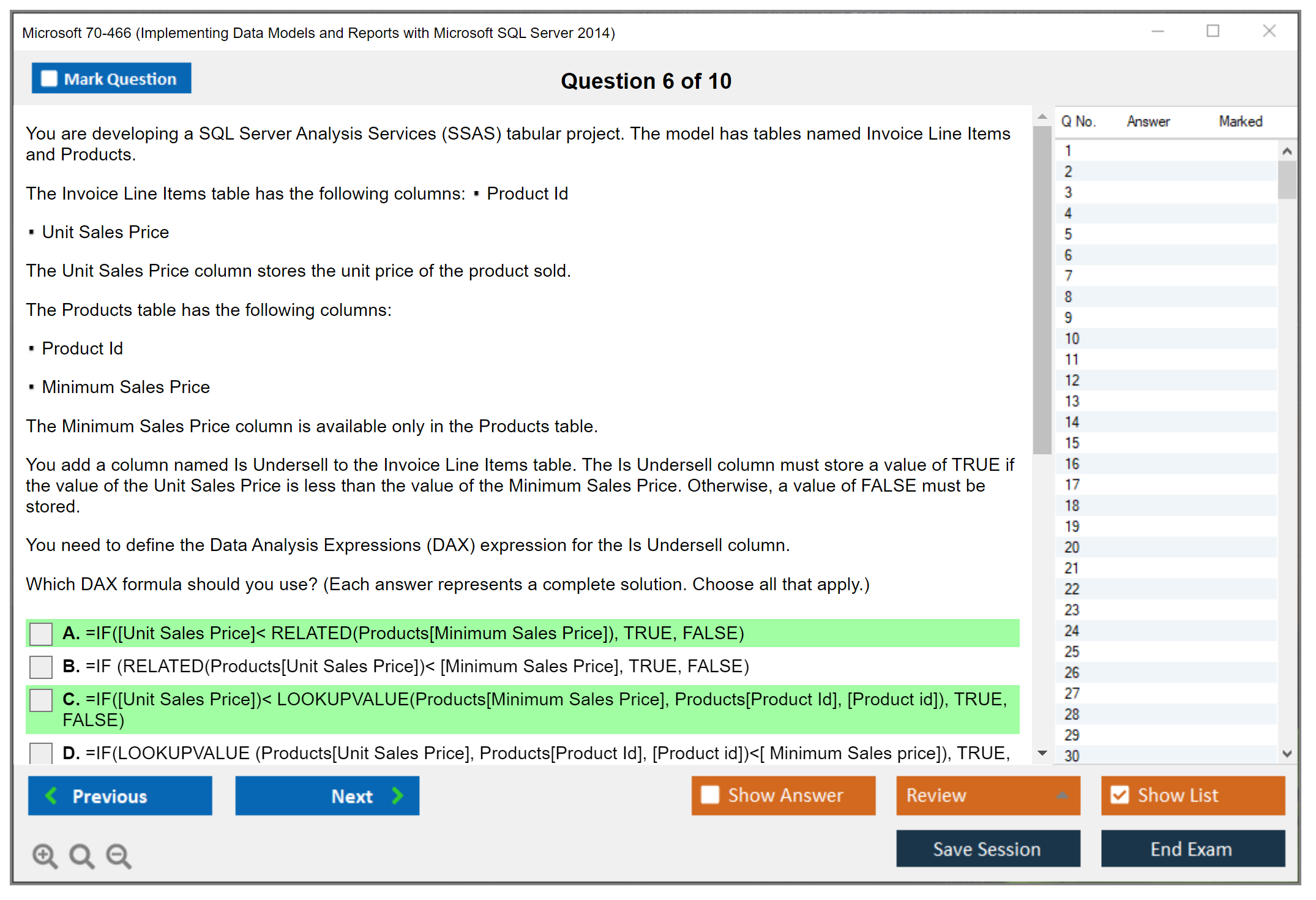
Task: Click the zoom out magnifier icon
Action: point(118,855)
